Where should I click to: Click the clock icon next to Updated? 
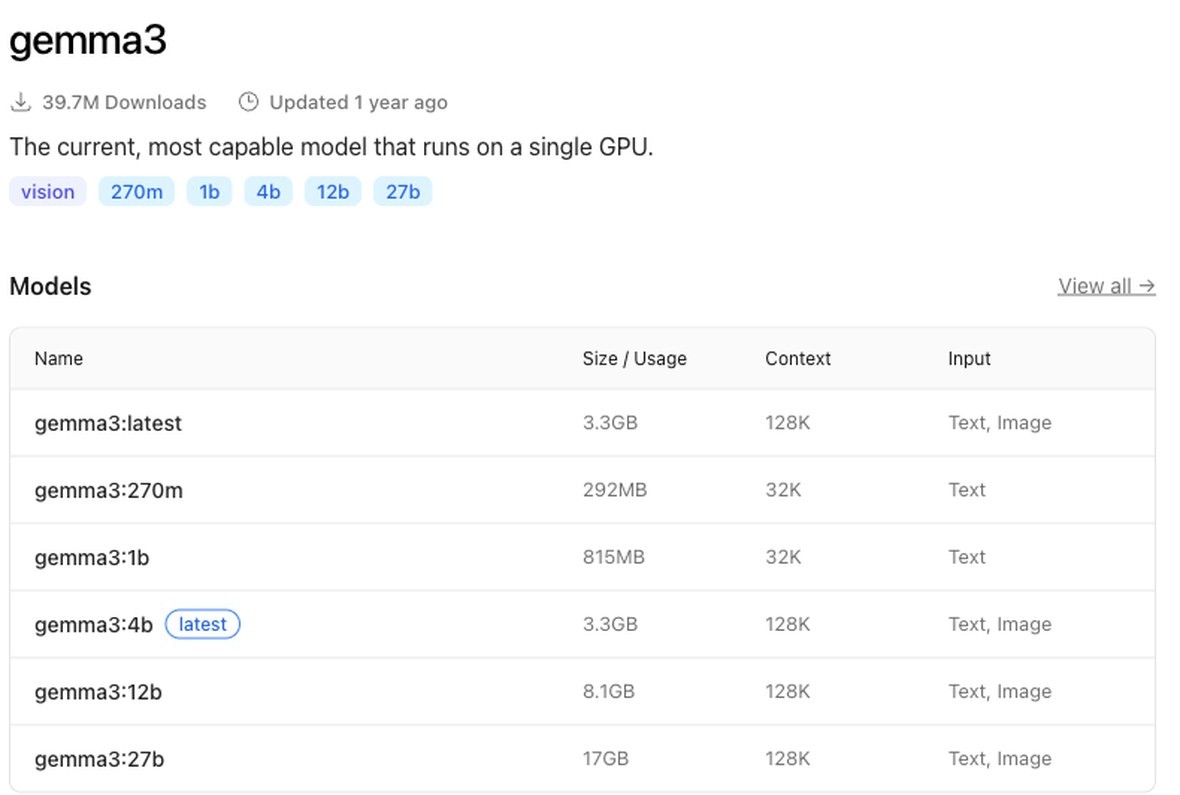pyautogui.click(x=248, y=102)
